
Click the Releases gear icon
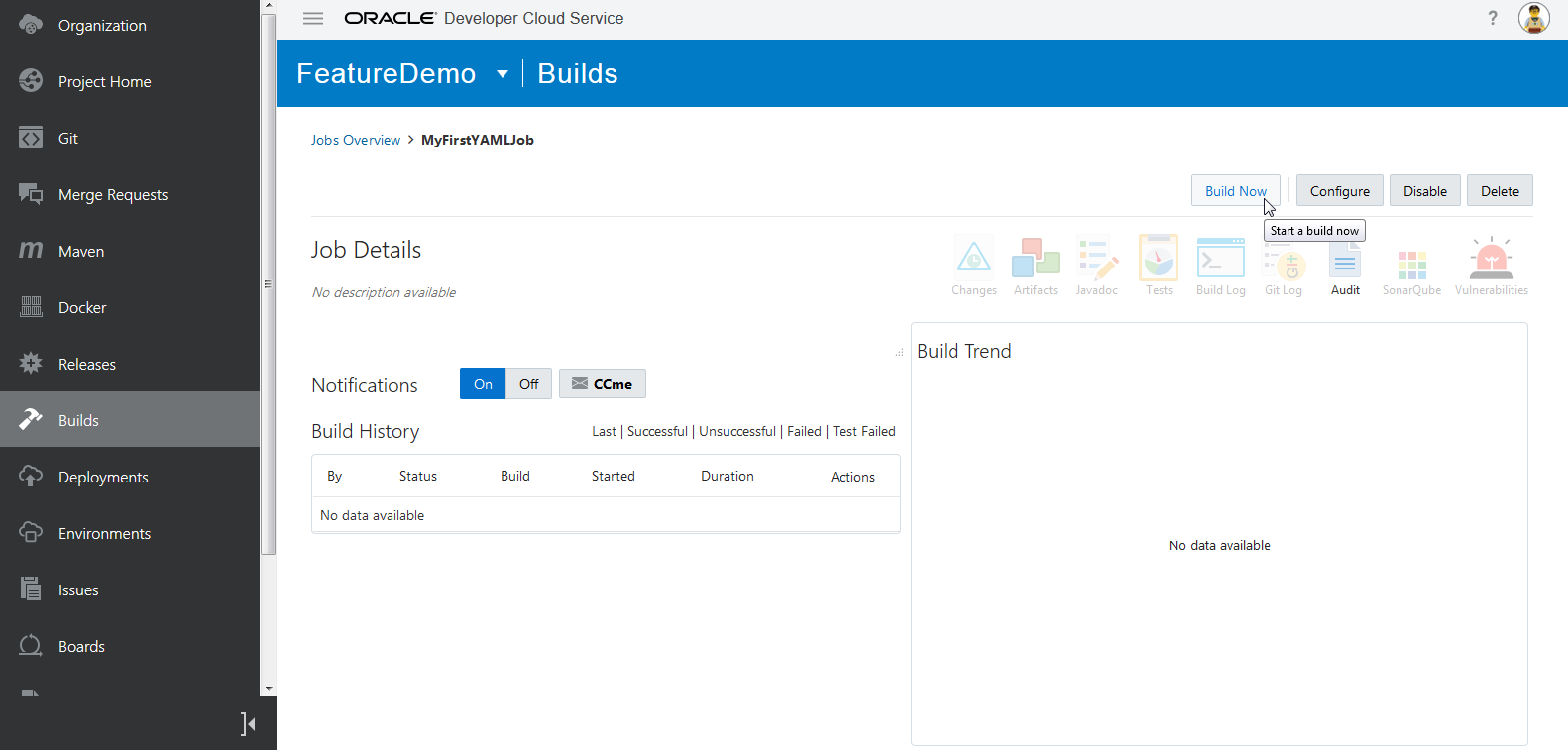point(31,364)
